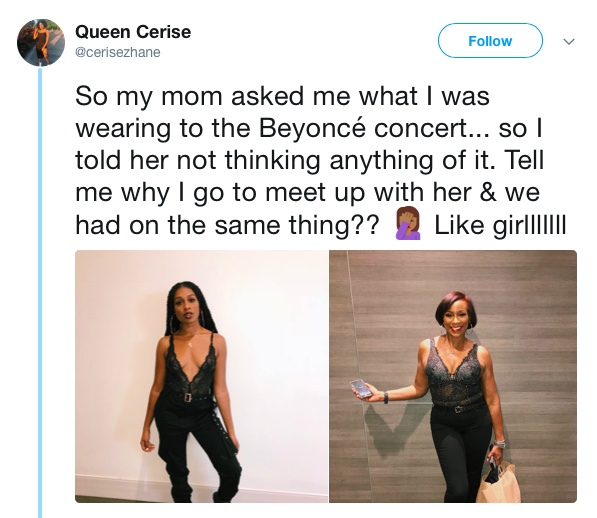Open the Queen Cerise display name link
597x518 pixels.
[133, 32]
